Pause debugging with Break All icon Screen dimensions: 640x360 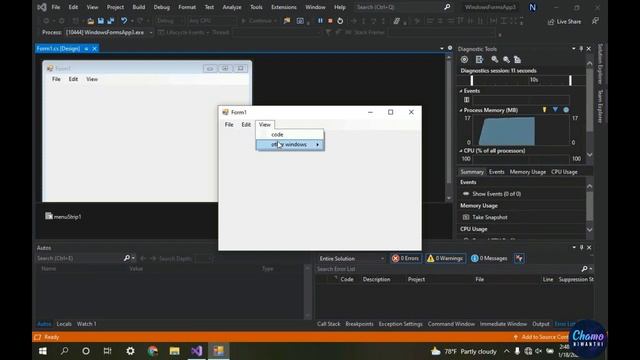point(320,21)
